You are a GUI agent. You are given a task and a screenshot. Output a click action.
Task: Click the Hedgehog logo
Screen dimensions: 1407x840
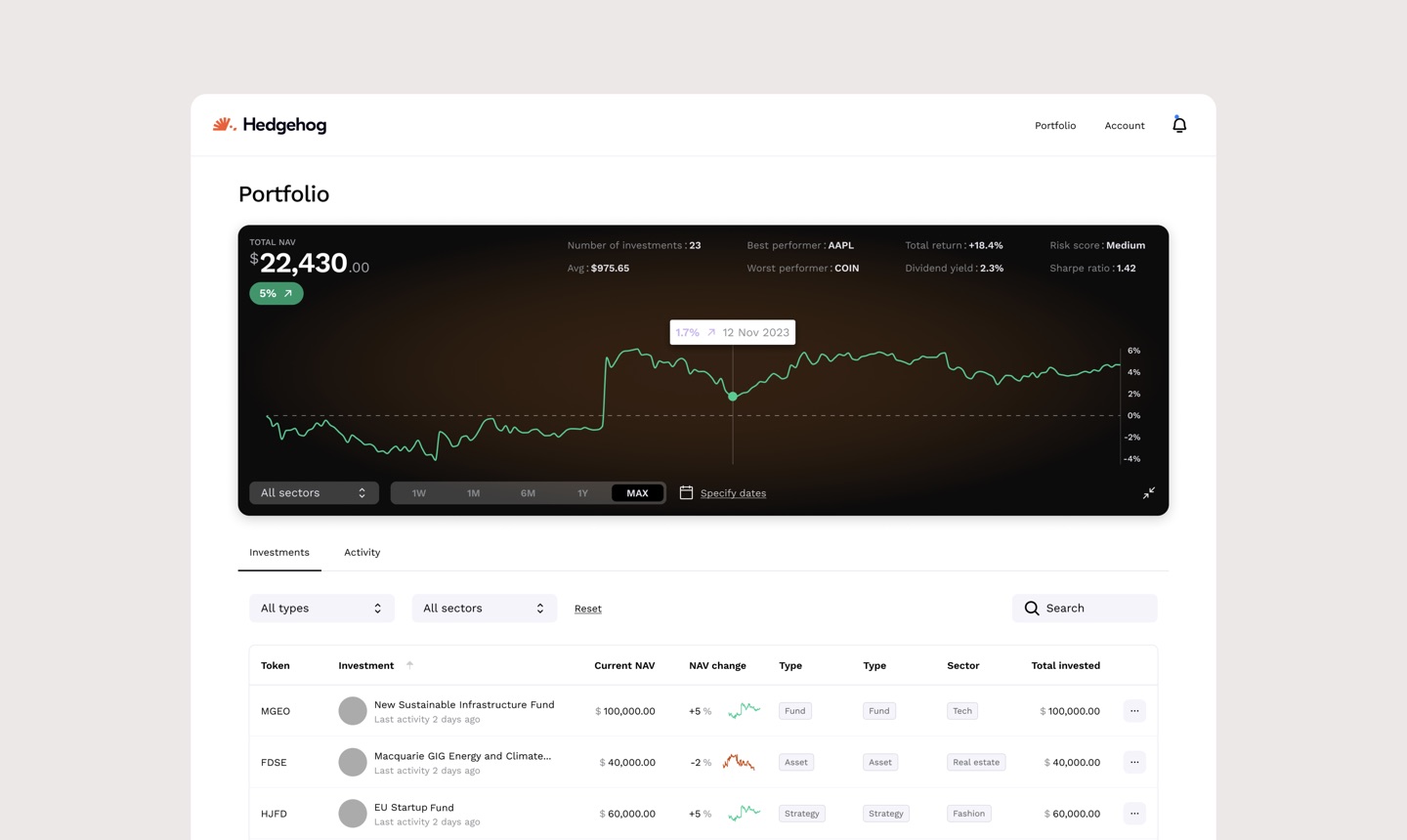[x=270, y=125]
